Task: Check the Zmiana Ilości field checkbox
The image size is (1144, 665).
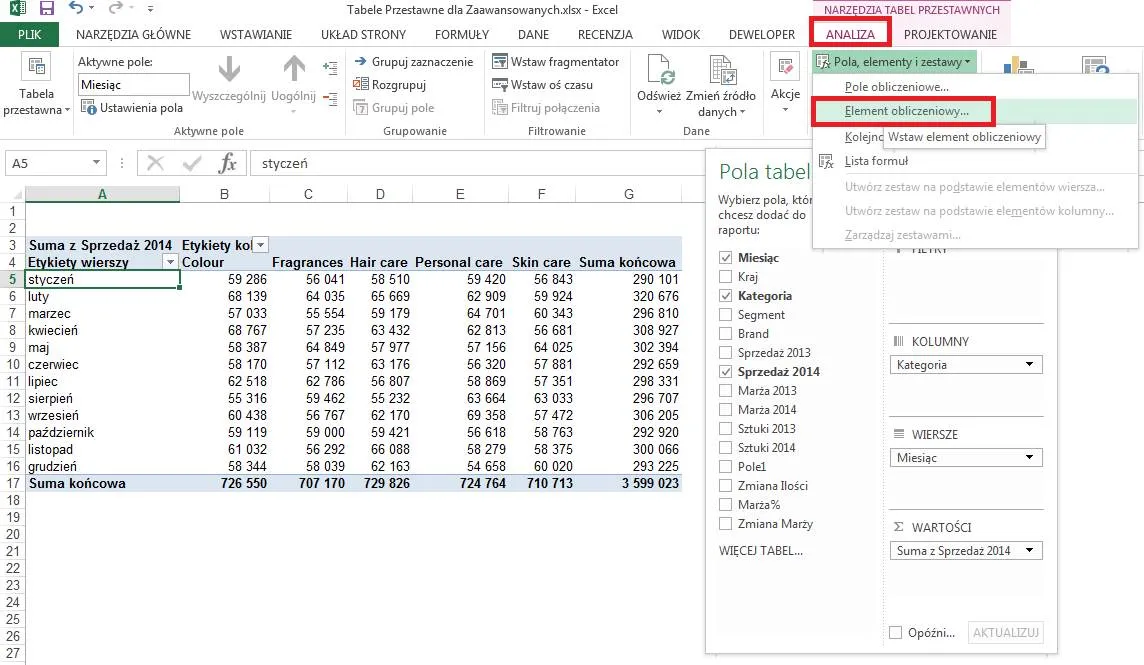Action: [725, 485]
